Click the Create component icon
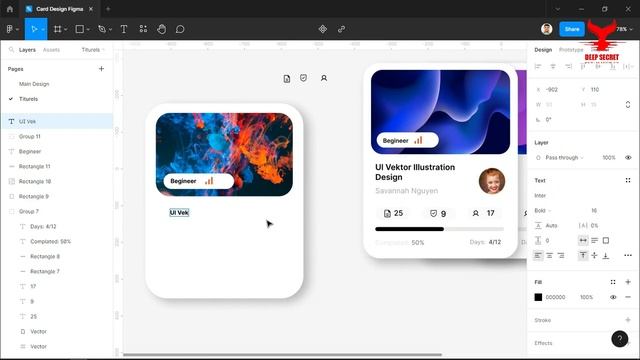Screen dimensions: 640x360 (322, 29)
